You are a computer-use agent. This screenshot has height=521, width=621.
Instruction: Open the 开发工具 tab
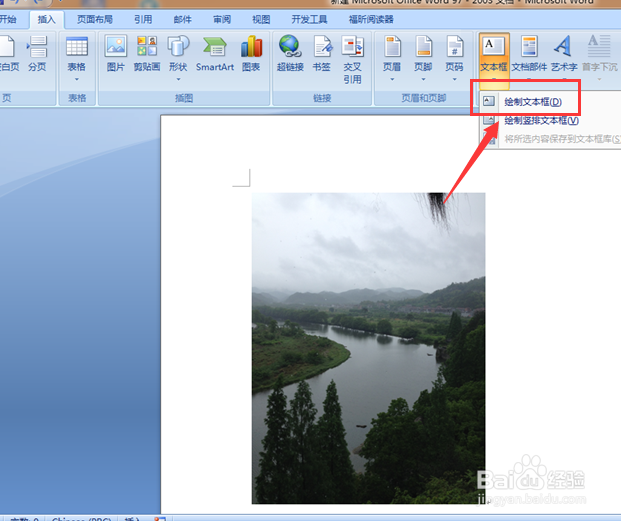(x=309, y=19)
